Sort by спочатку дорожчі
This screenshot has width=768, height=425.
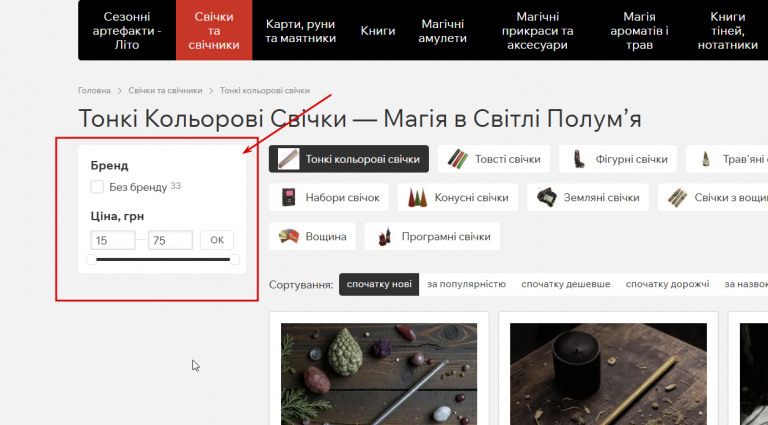tap(667, 284)
